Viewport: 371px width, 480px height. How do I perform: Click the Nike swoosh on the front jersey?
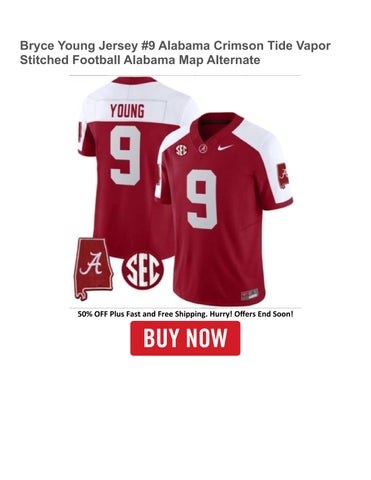225,147
